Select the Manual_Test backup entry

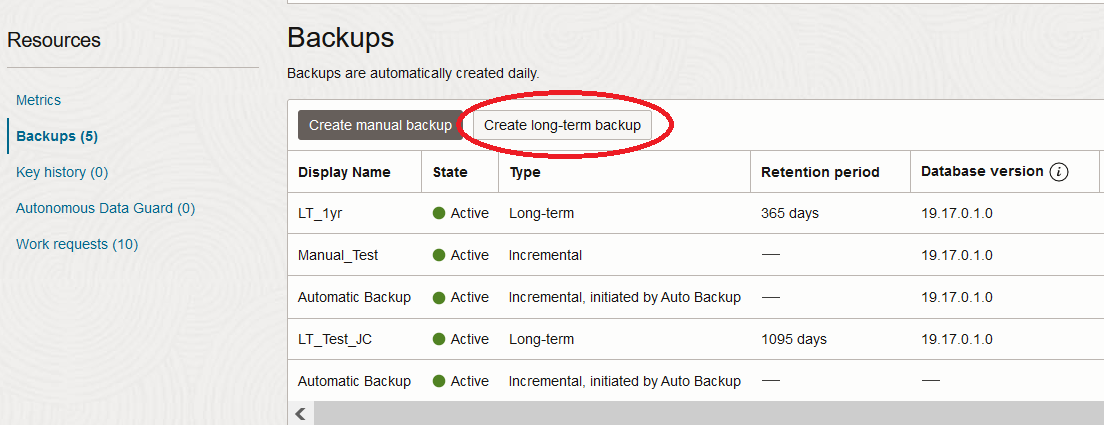click(x=338, y=255)
